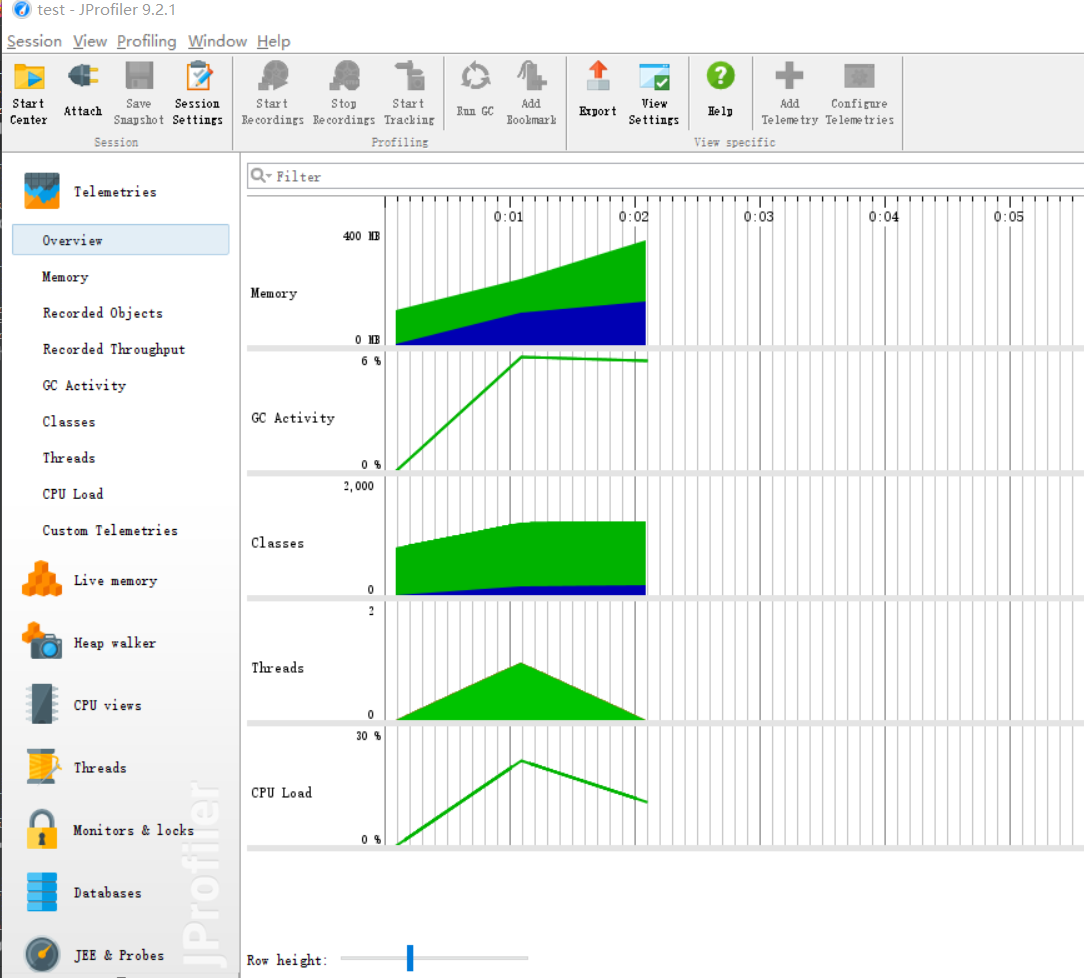Click the Memory telemetry row label
1084x978 pixels.
274,293
